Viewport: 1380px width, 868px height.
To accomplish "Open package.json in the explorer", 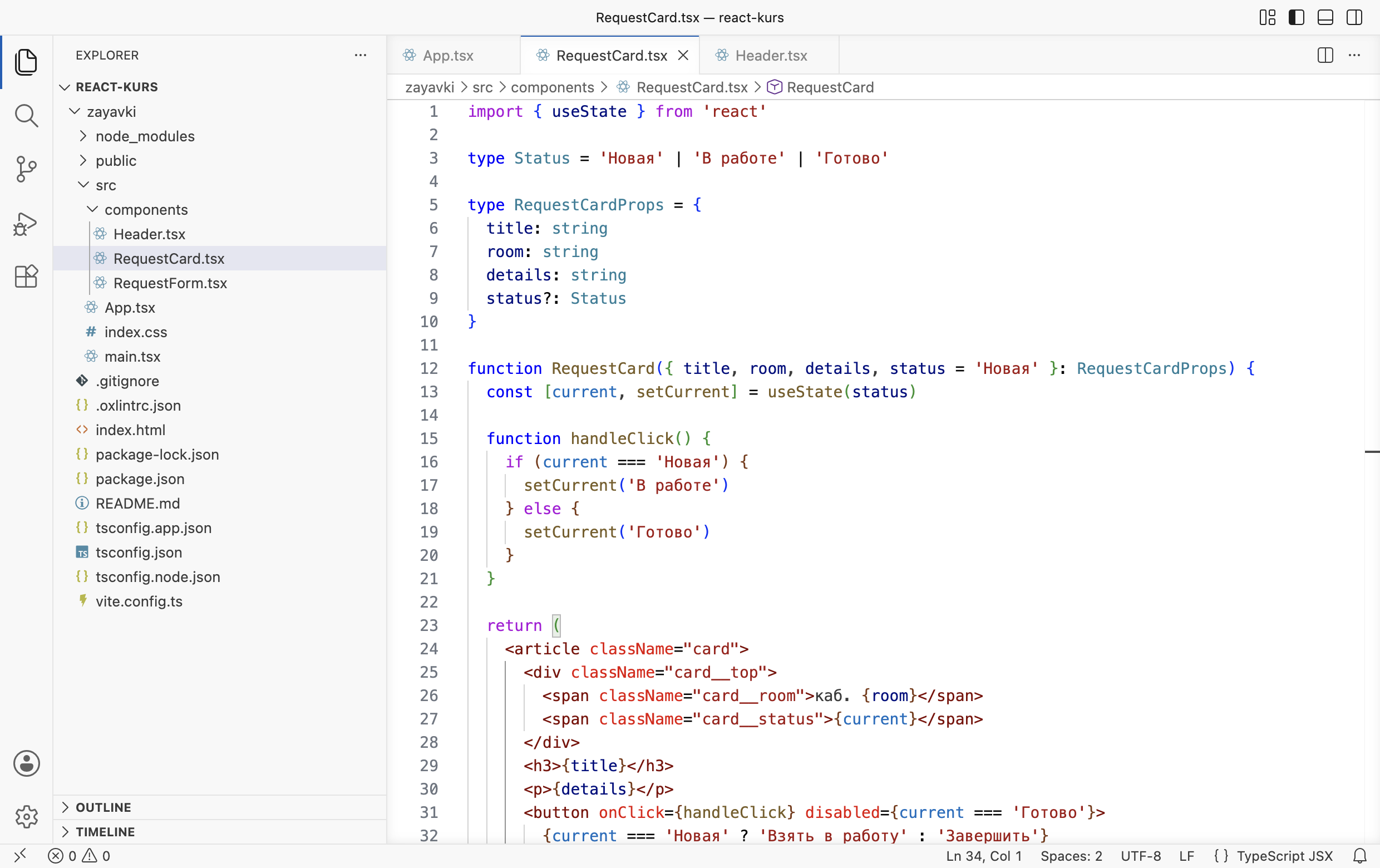I will coord(219,479).
